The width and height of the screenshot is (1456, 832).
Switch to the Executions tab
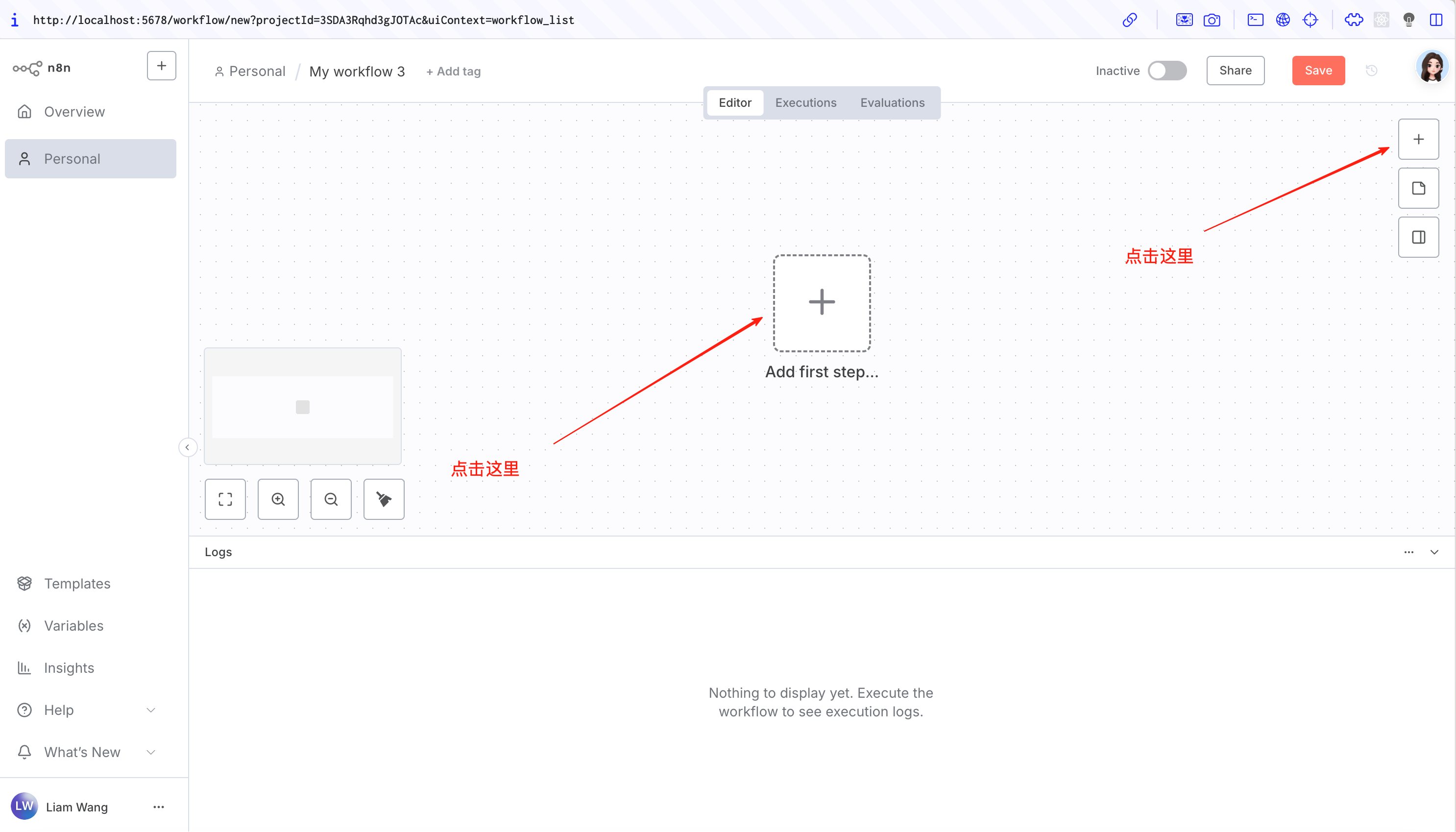click(805, 103)
